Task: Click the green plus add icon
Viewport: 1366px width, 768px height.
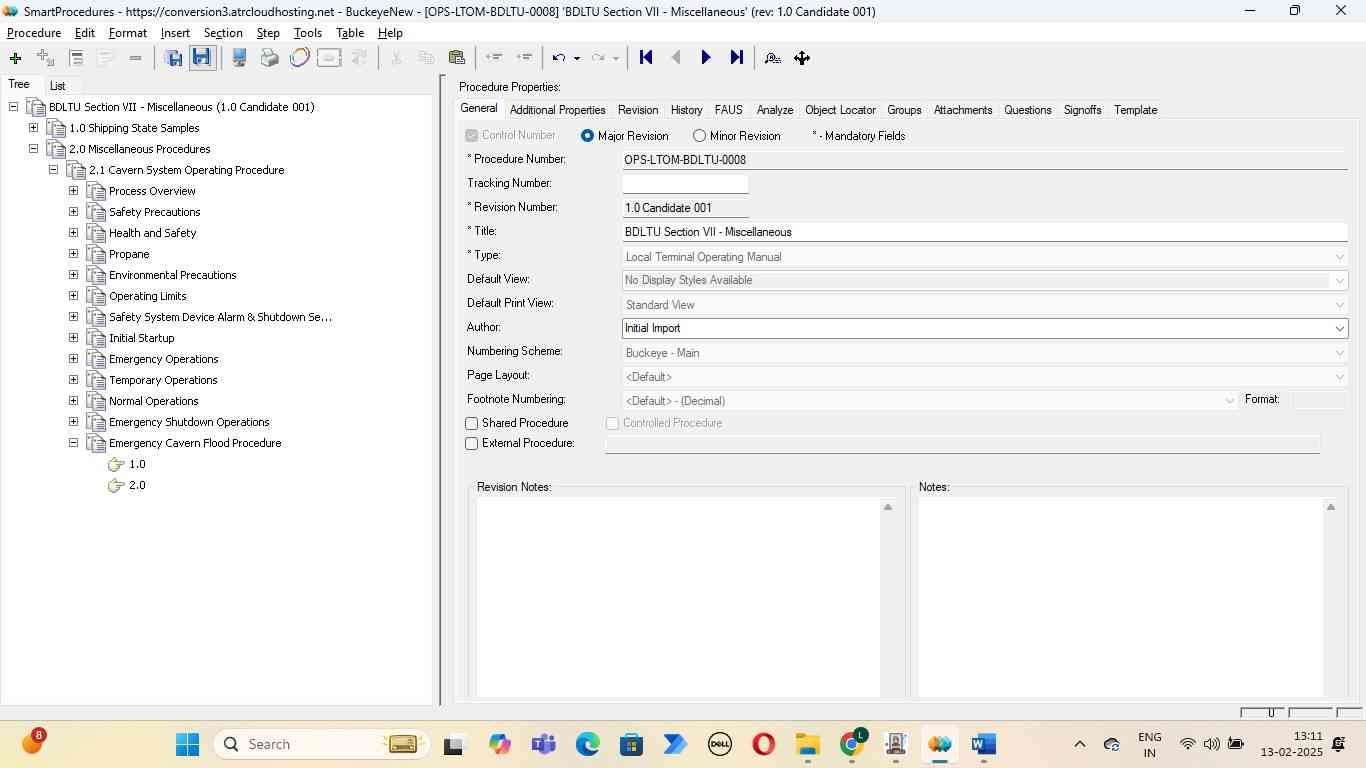Action: [x=15, y=58]
